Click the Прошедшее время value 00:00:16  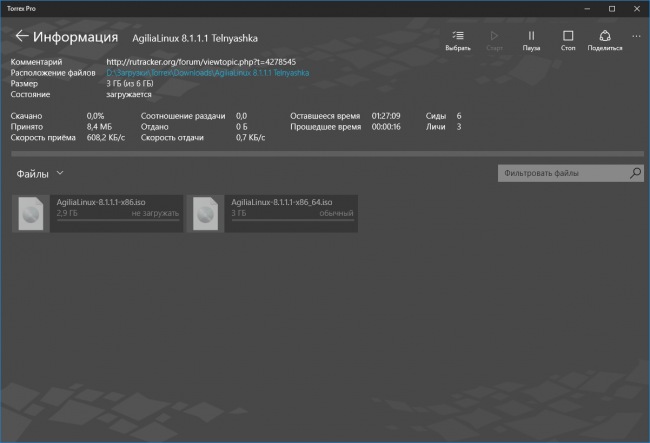point(386,127)
